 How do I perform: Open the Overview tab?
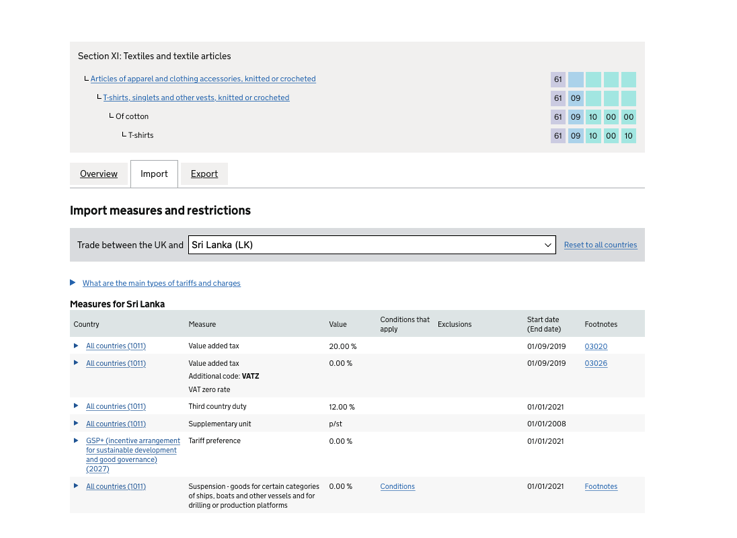pyautogui.click(x=99, y=174)
